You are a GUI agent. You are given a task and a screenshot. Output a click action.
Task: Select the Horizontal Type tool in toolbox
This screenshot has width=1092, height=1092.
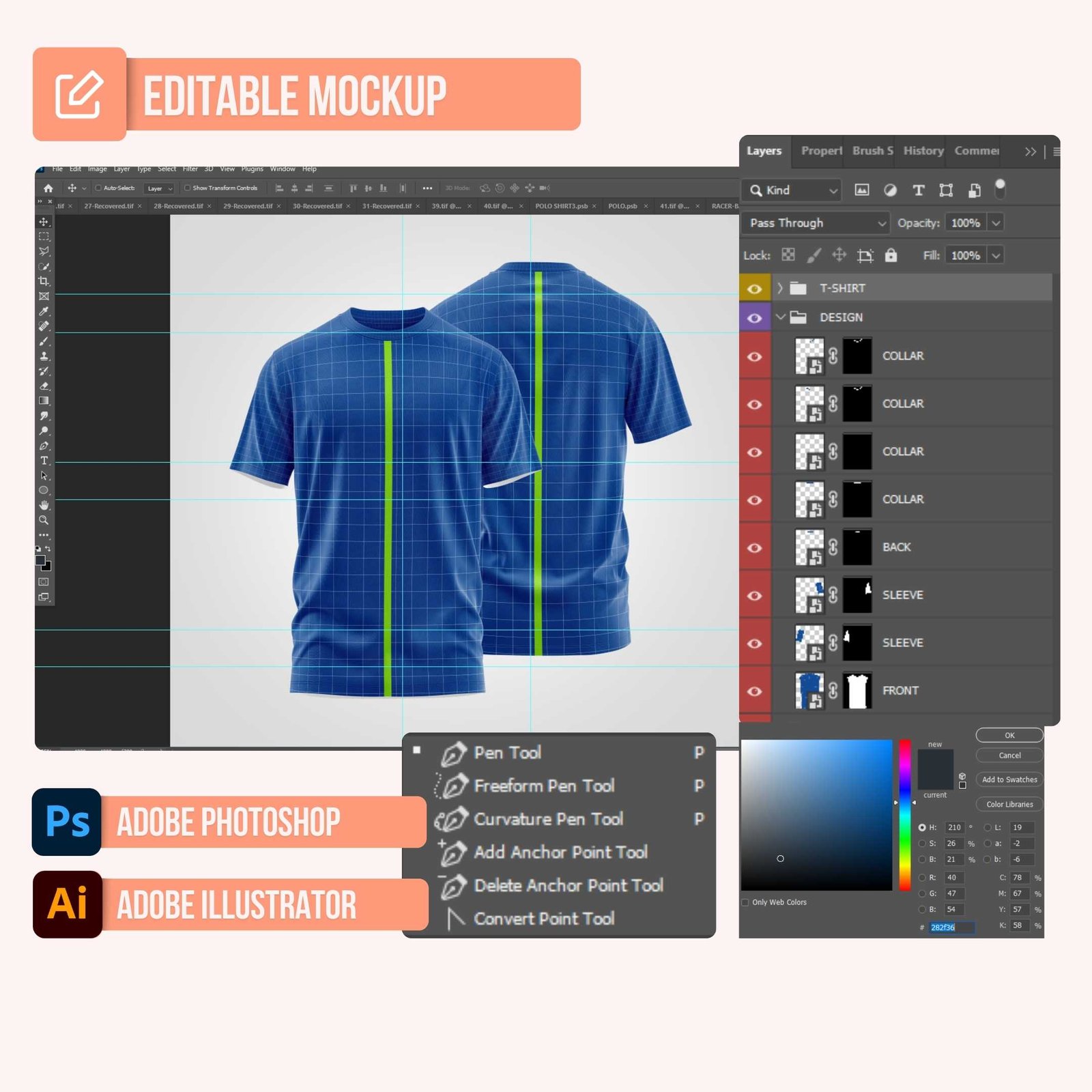pos(44,461)
